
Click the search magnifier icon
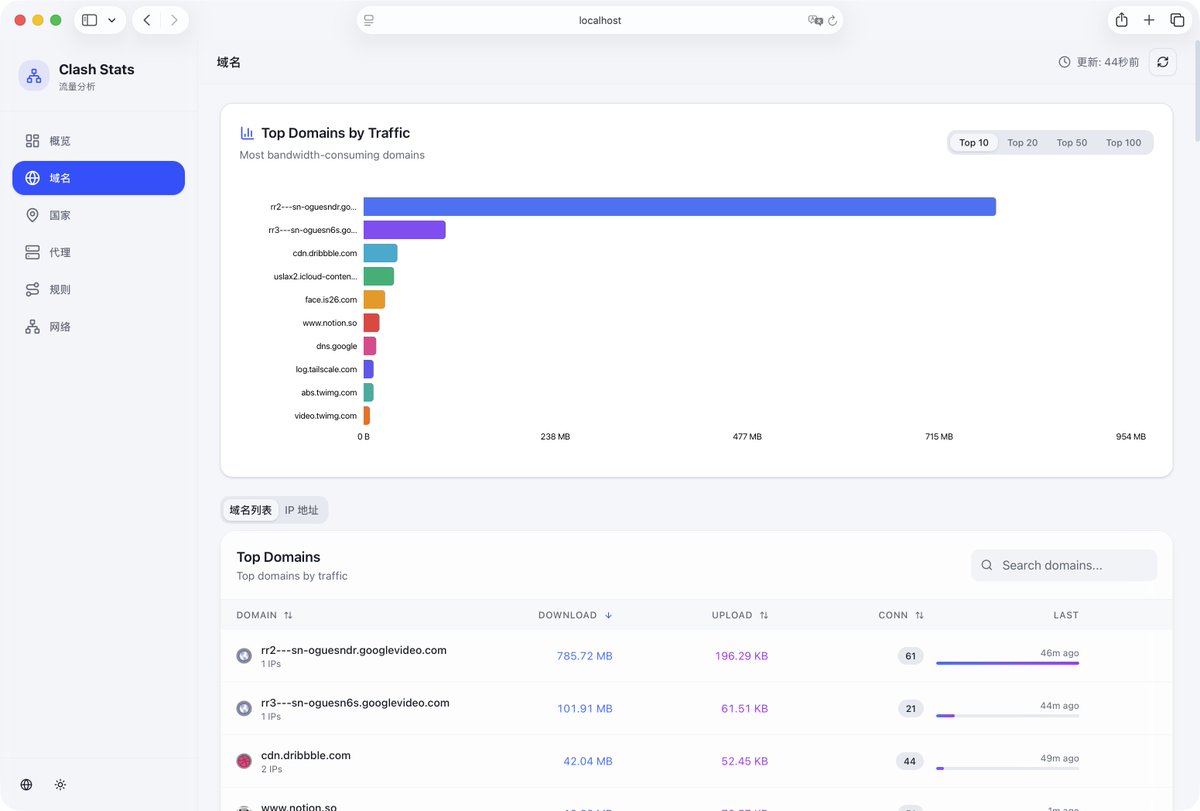[x=987, y=565]
